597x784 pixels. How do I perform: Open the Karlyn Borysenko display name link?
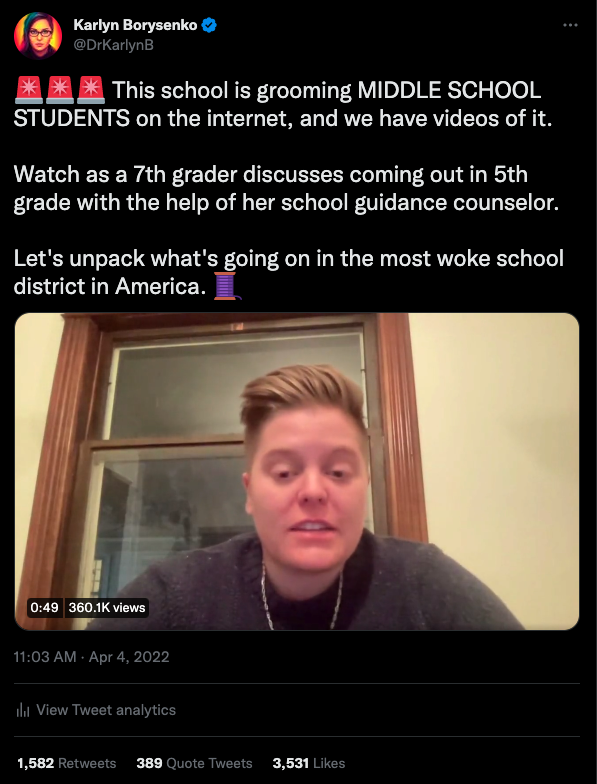pos(136,25)
